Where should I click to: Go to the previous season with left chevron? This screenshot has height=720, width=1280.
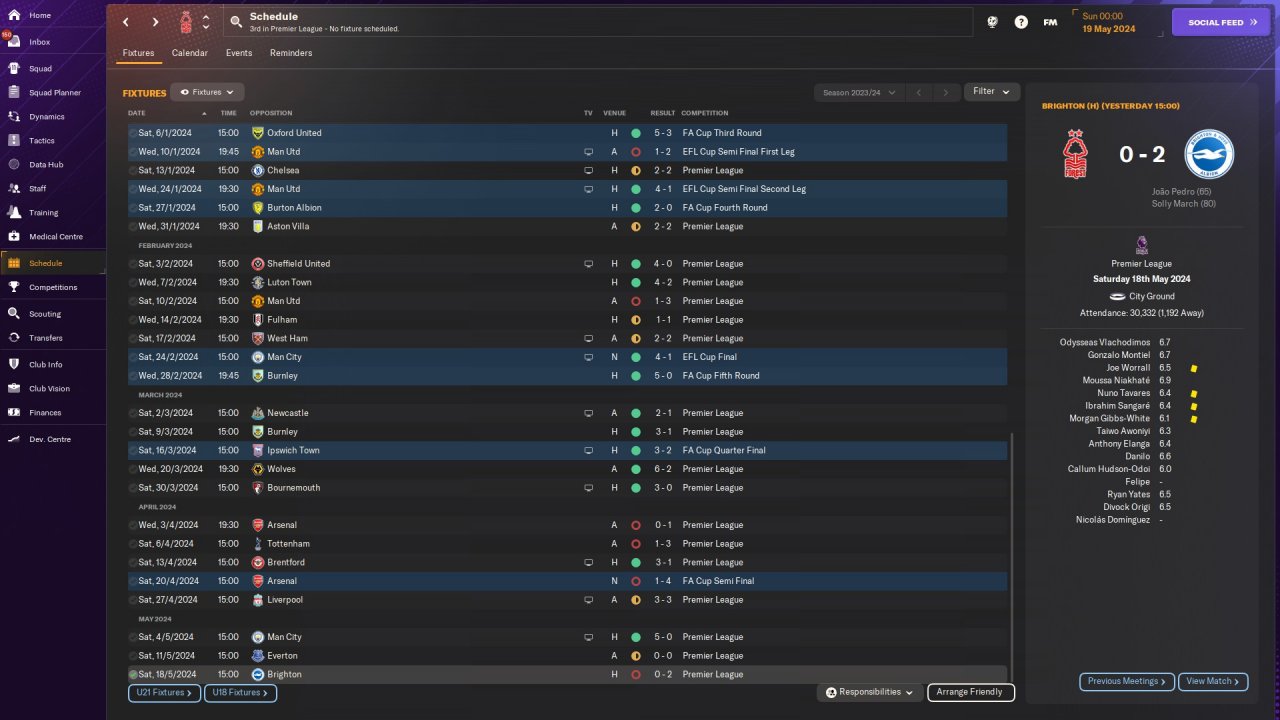pos(919,93)
